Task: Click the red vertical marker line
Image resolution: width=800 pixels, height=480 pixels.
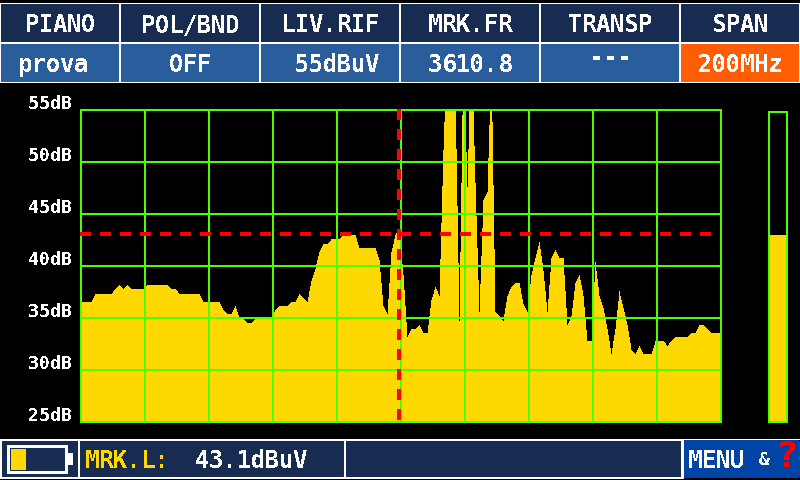Action: click(x=399, y=266)
